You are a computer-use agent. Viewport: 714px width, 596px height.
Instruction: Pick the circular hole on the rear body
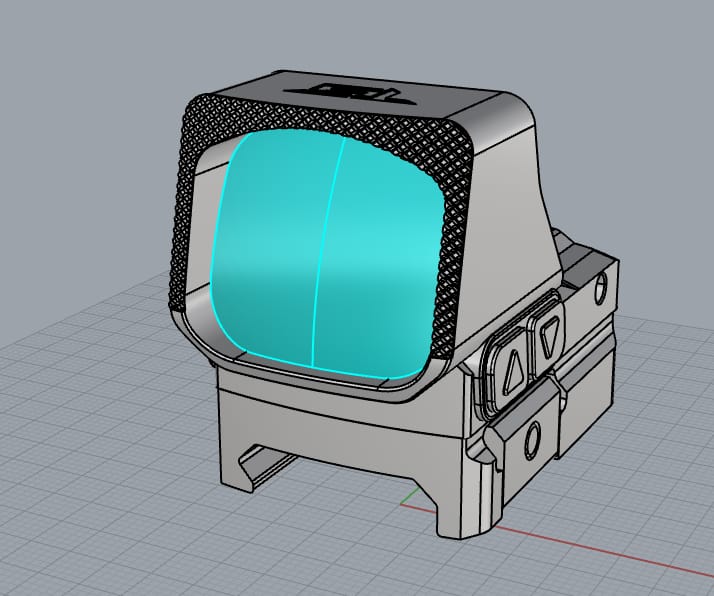pyautogui.click(x=601, y=288)
